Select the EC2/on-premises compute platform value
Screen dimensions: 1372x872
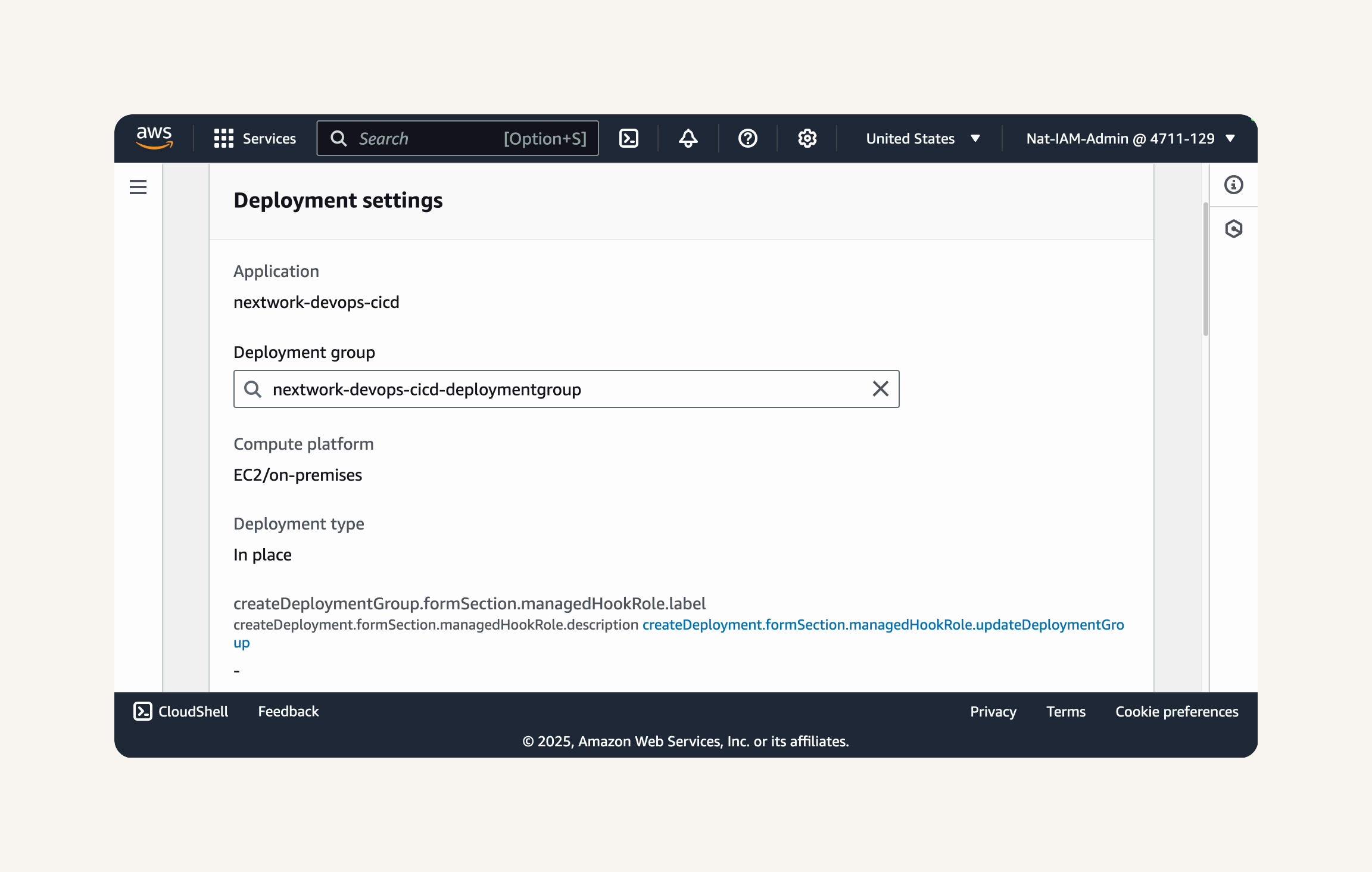[298, 475]
